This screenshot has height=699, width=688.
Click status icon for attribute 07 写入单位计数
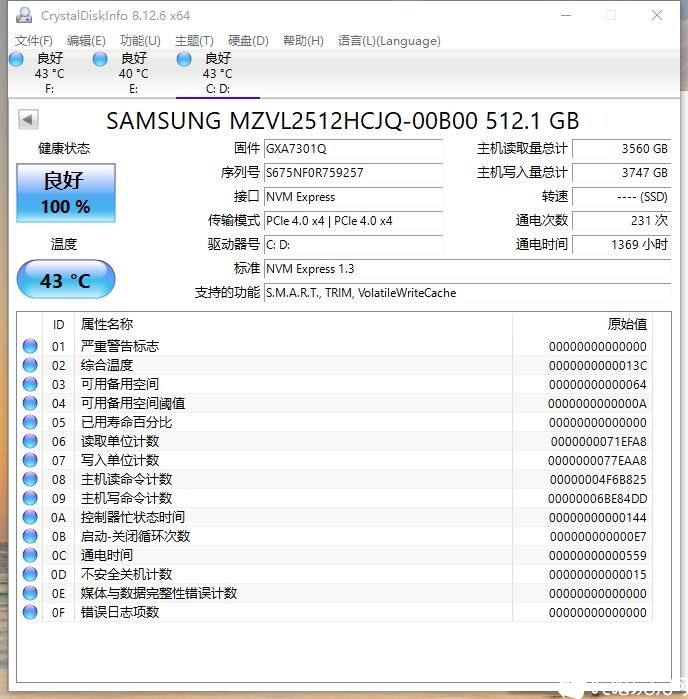point(30,460)
